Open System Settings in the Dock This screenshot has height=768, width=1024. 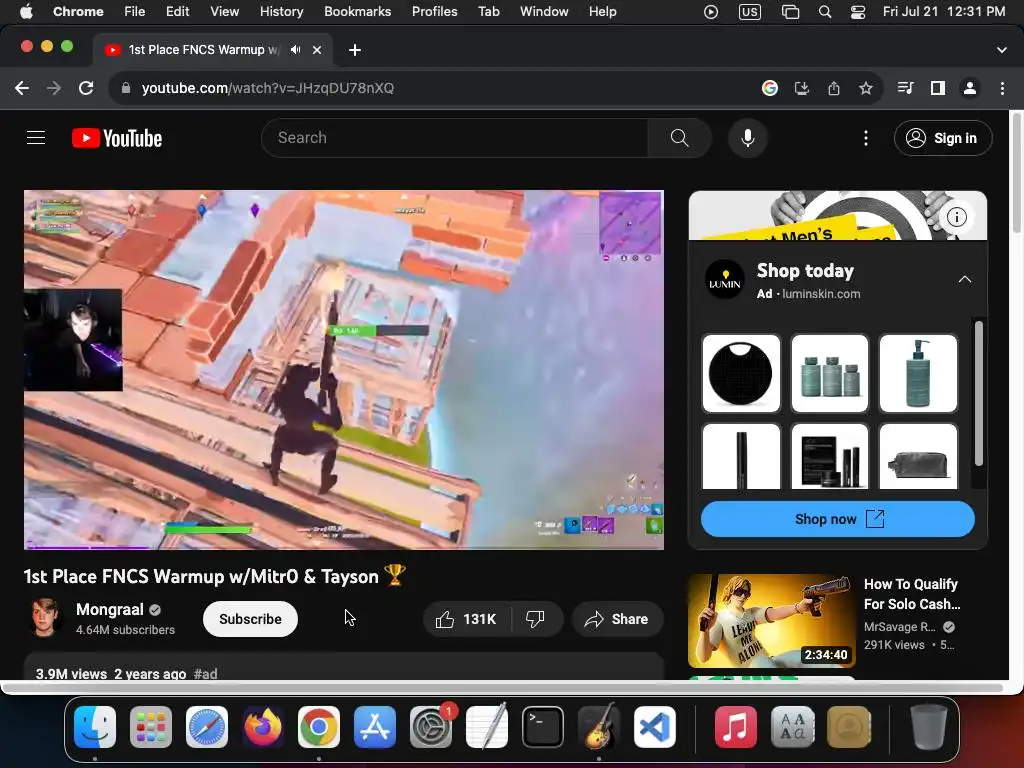click(431, 727)
